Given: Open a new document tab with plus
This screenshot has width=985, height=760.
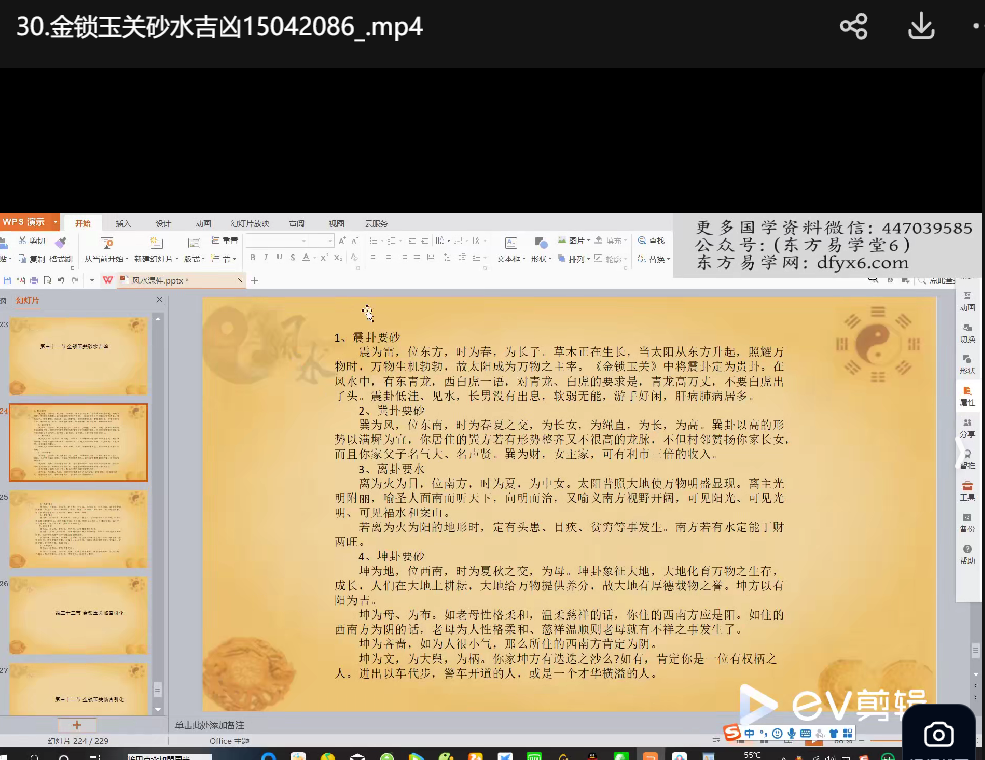Looking at the screenshot, I should point(254,281).
